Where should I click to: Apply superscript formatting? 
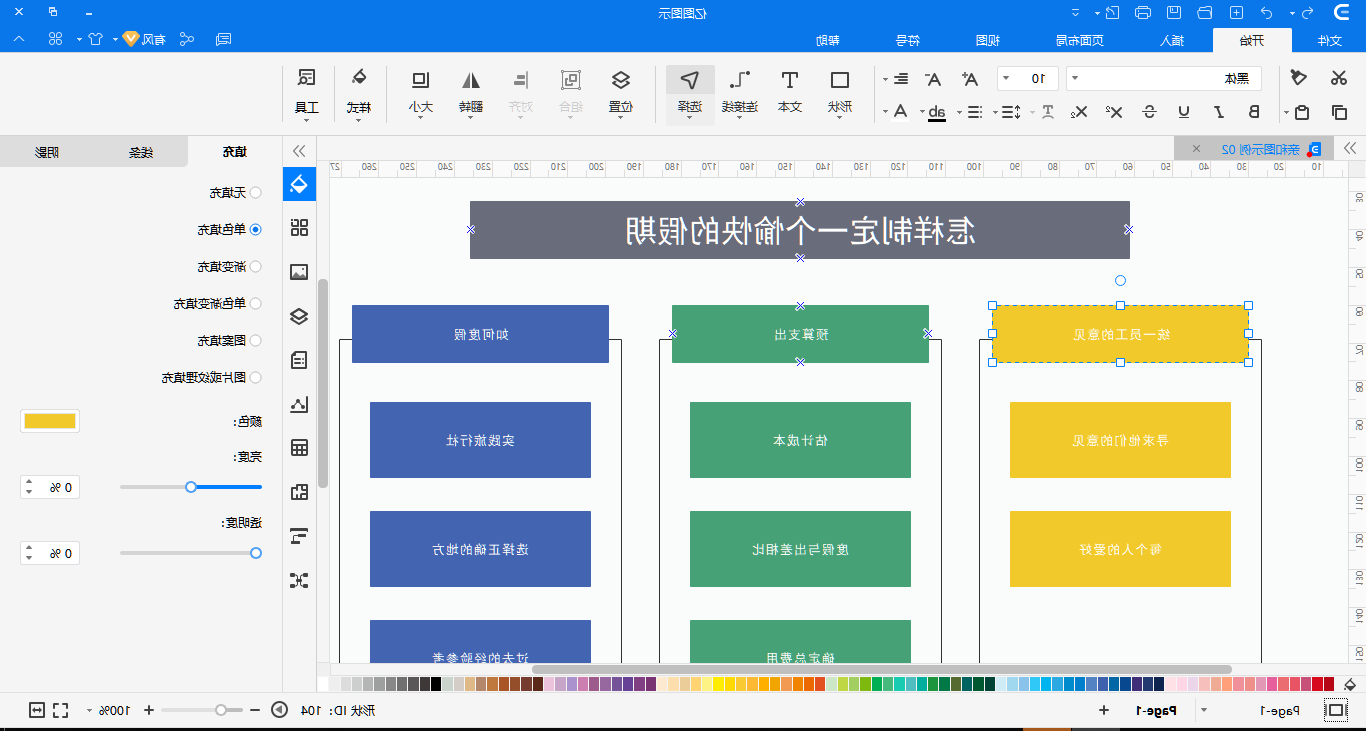[1115, 112]
